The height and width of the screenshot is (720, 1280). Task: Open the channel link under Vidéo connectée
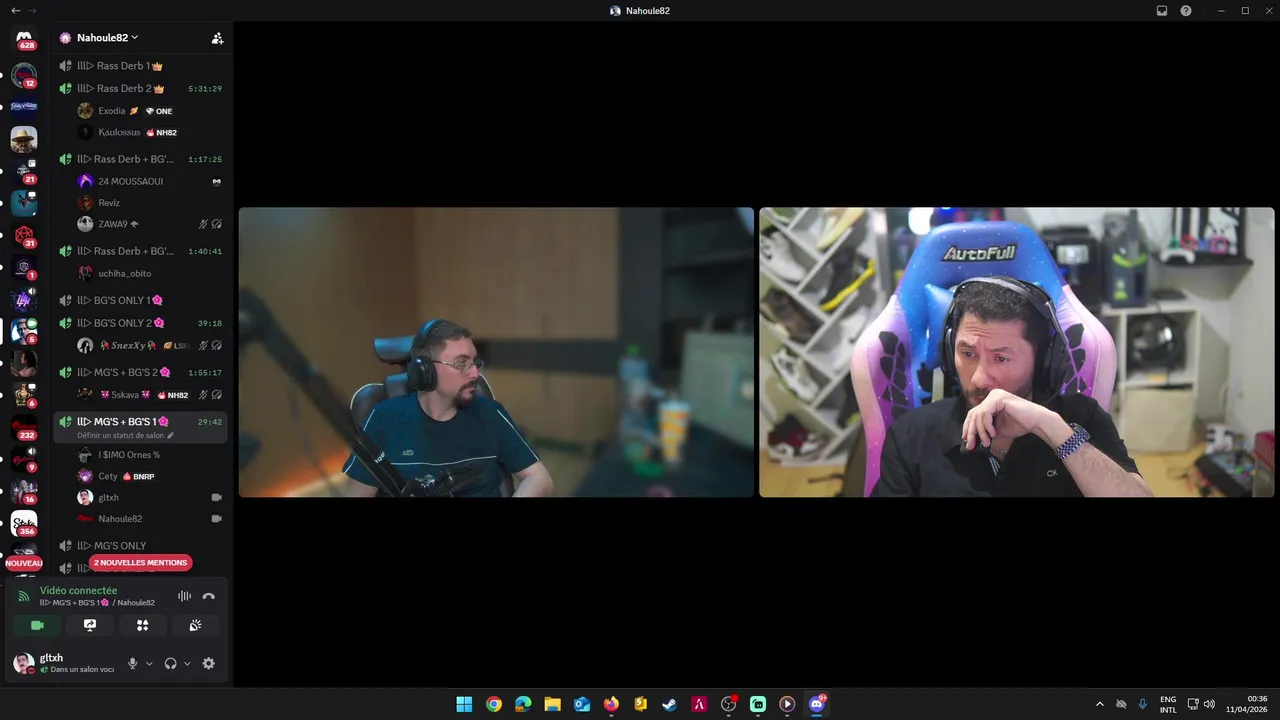pos(97,603)
